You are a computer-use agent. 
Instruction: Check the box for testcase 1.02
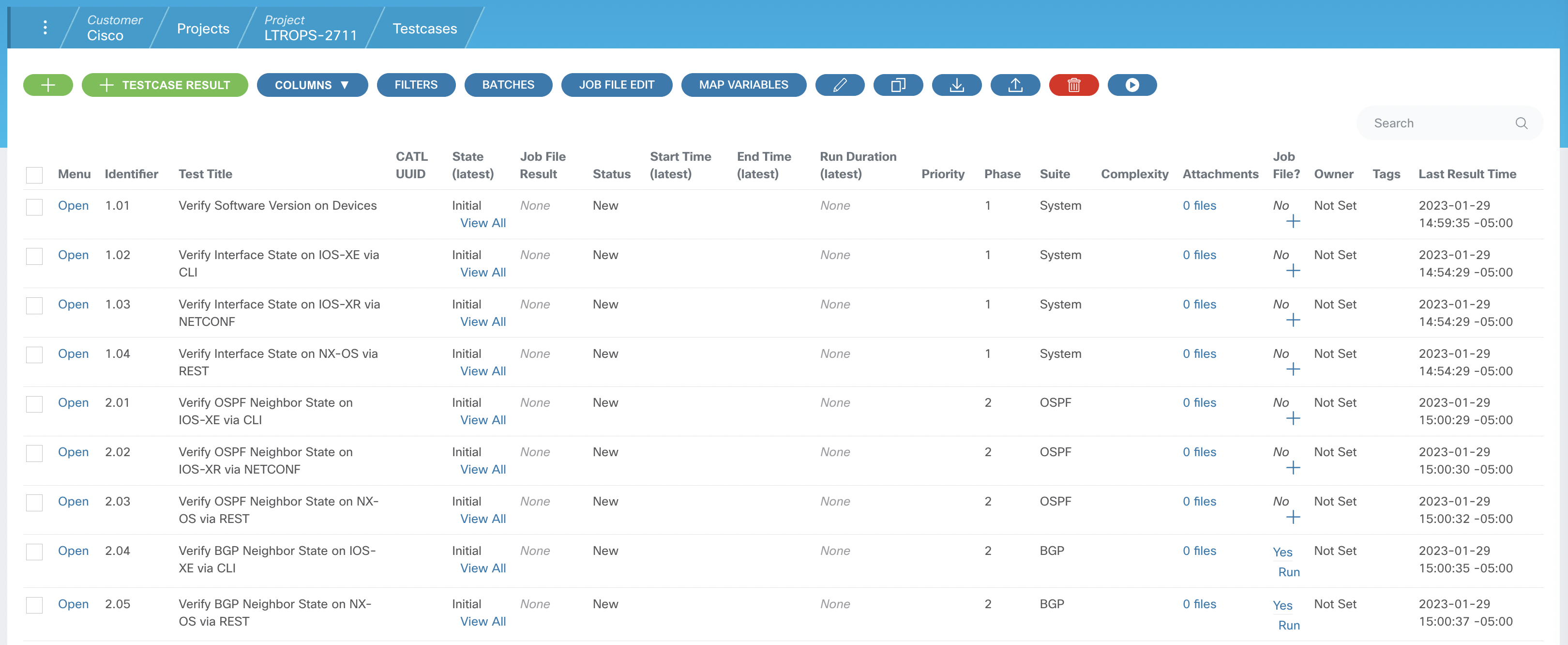tap(35, 256)
